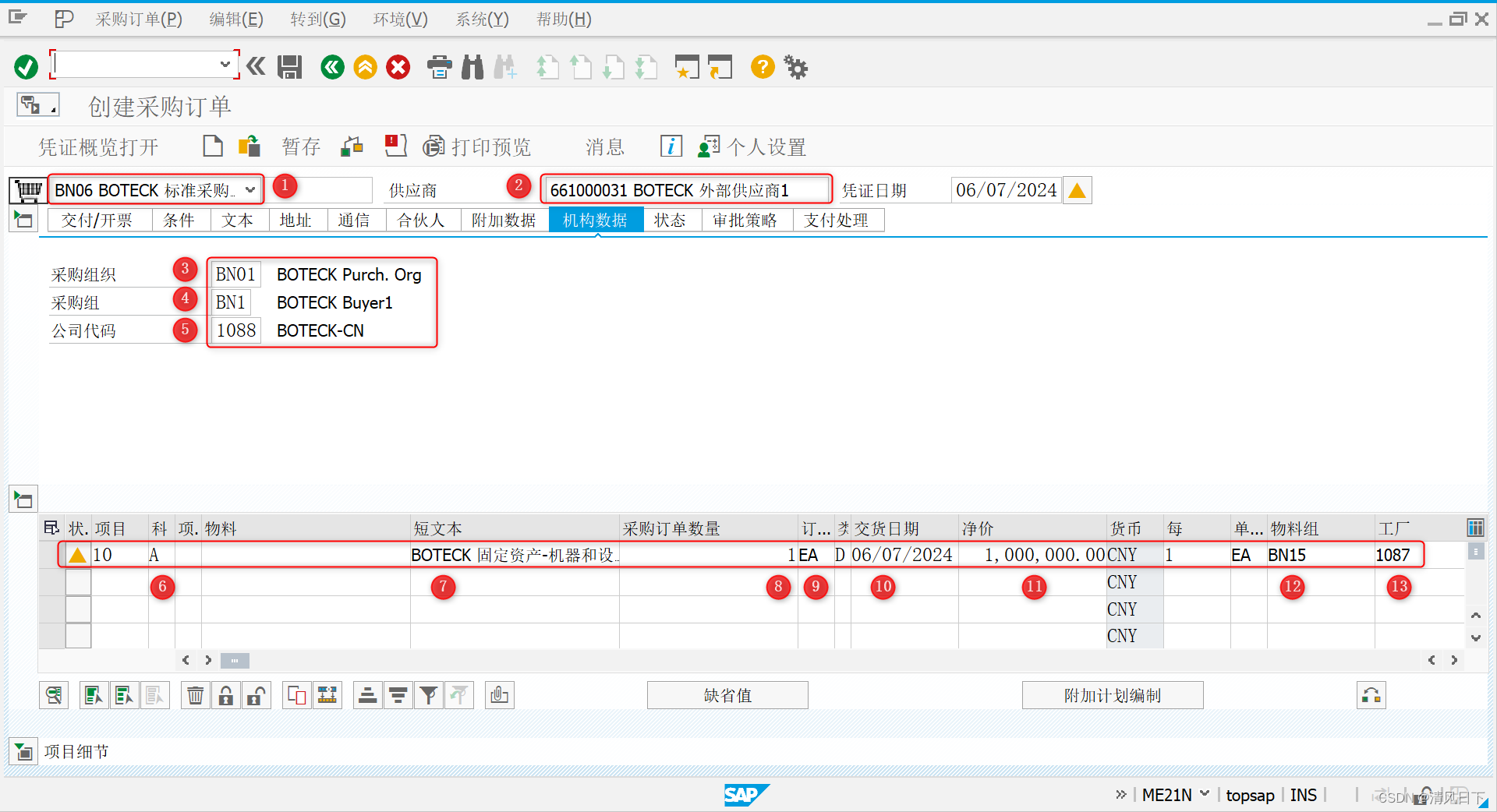Screen dimensions: 1497x812
Task: Collapse the header section expander icon
Action: (x=23, y=220)
